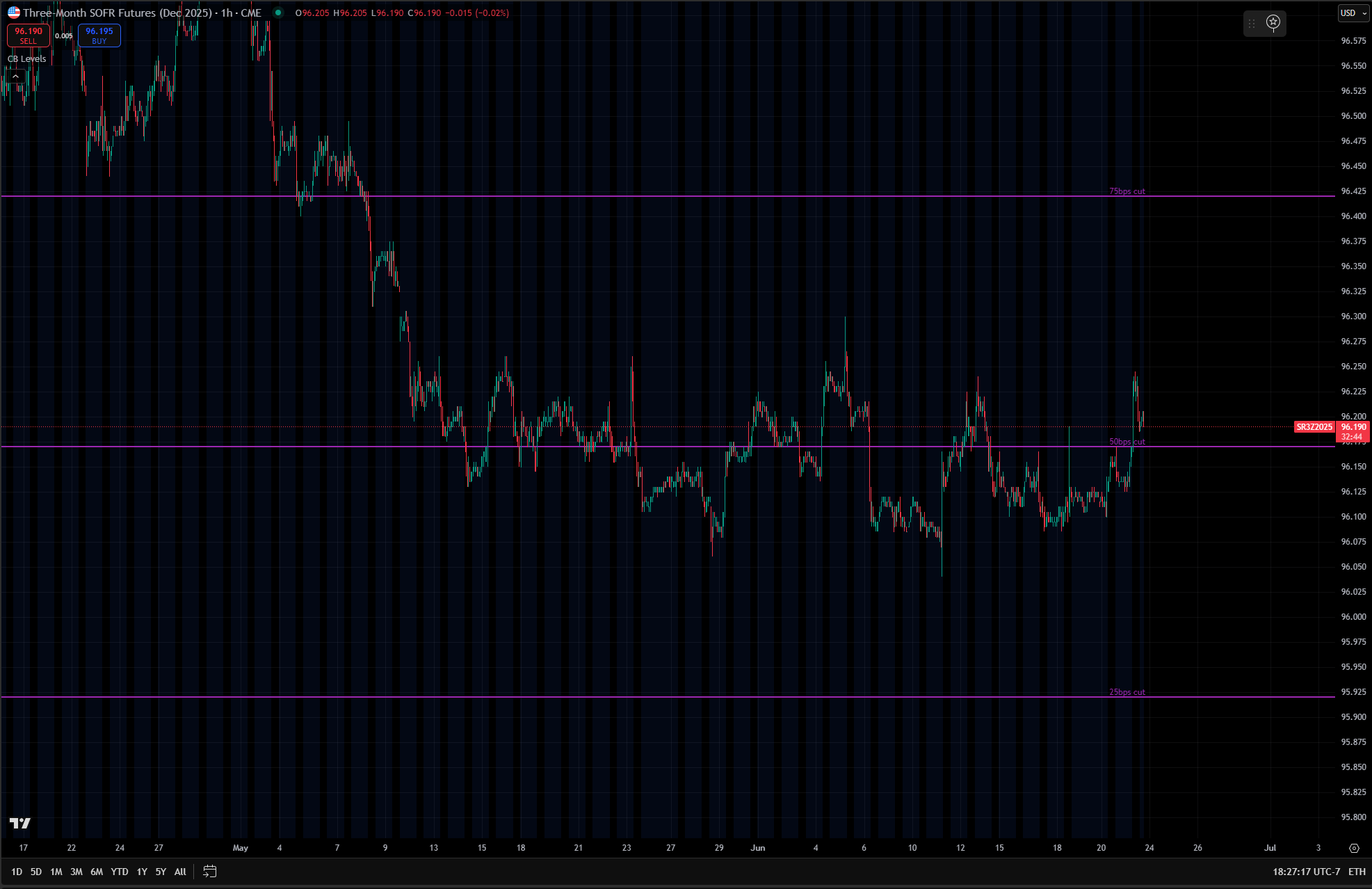This screenshot has height=889, width=1372.
Task: Click the 96.425 price scale label
Action: click(x=1353, y=191)
